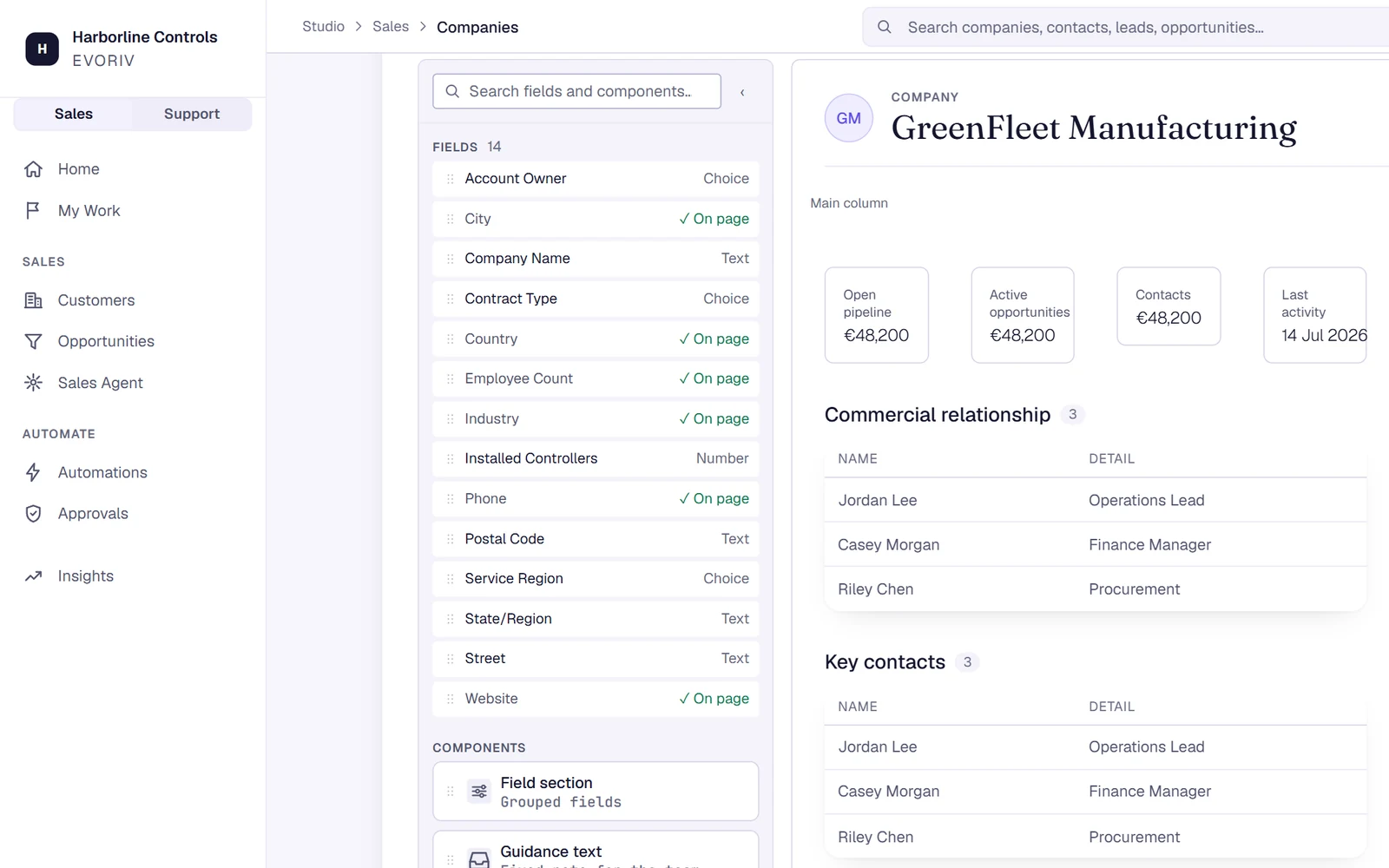
Task: Grab the drag handle on Field section component
Action: click(450, 792)
